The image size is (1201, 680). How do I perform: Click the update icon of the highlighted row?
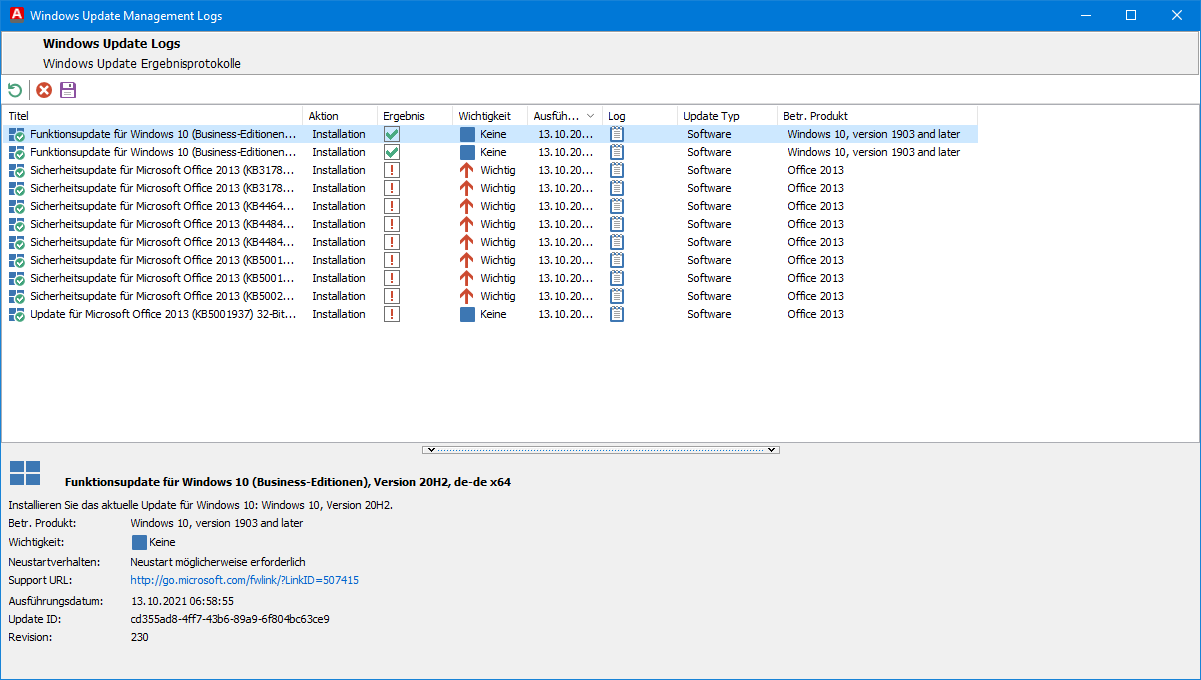(x=17, y=134)
